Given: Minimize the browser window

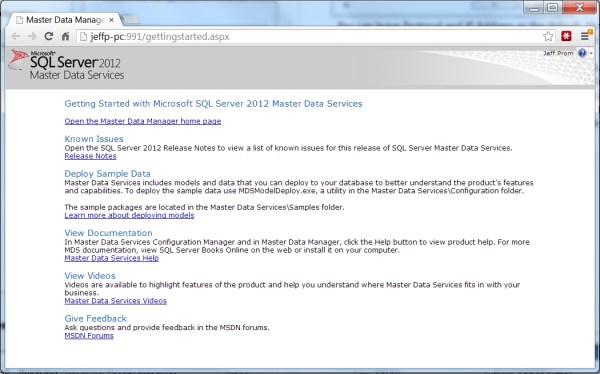Looking at the screenshot, I should click(534, 7).
